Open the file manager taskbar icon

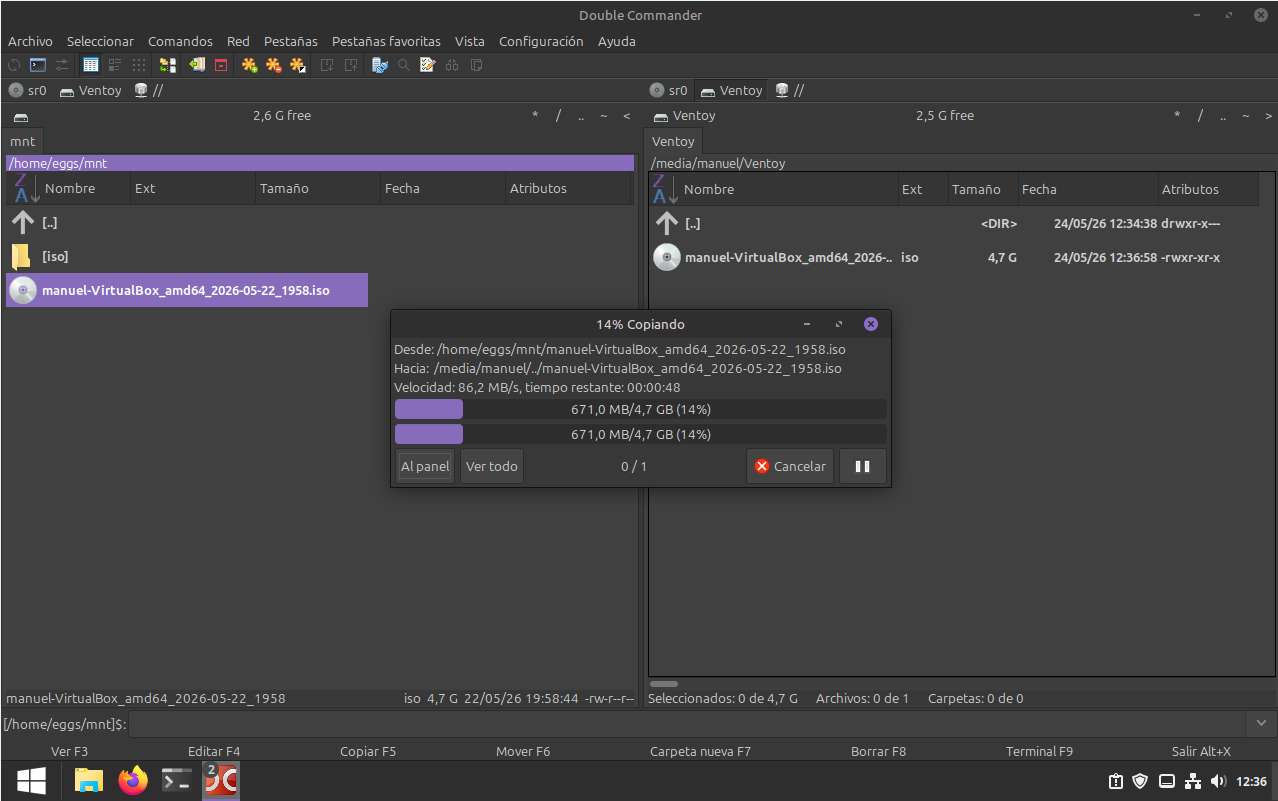pyautogui.click(x=89, y=780)
